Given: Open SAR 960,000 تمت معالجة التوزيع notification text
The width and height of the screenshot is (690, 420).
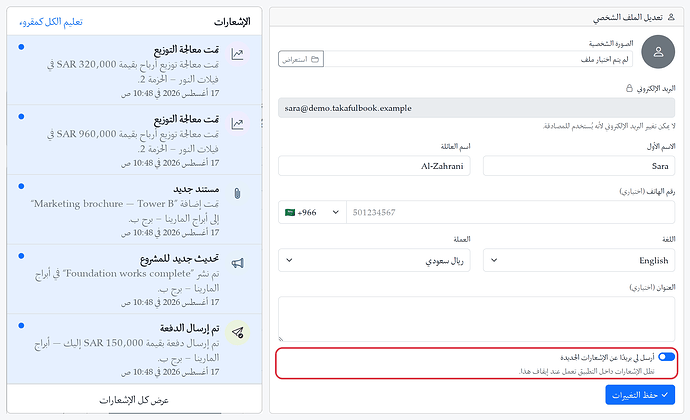Looking at the screenshot, I should coord(134,140).
